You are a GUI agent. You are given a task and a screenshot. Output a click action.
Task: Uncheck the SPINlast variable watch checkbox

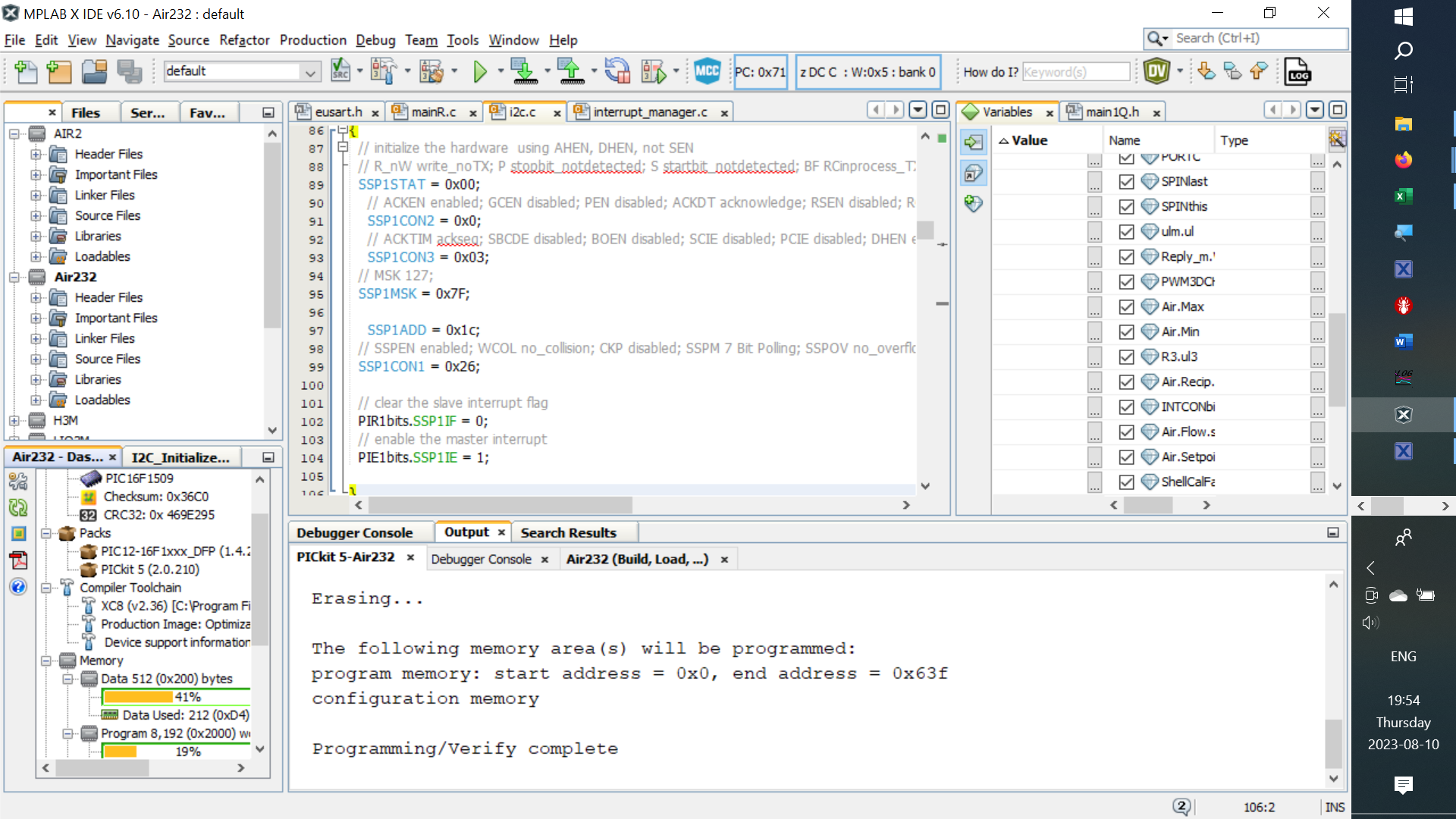[x=1125, y=181]
